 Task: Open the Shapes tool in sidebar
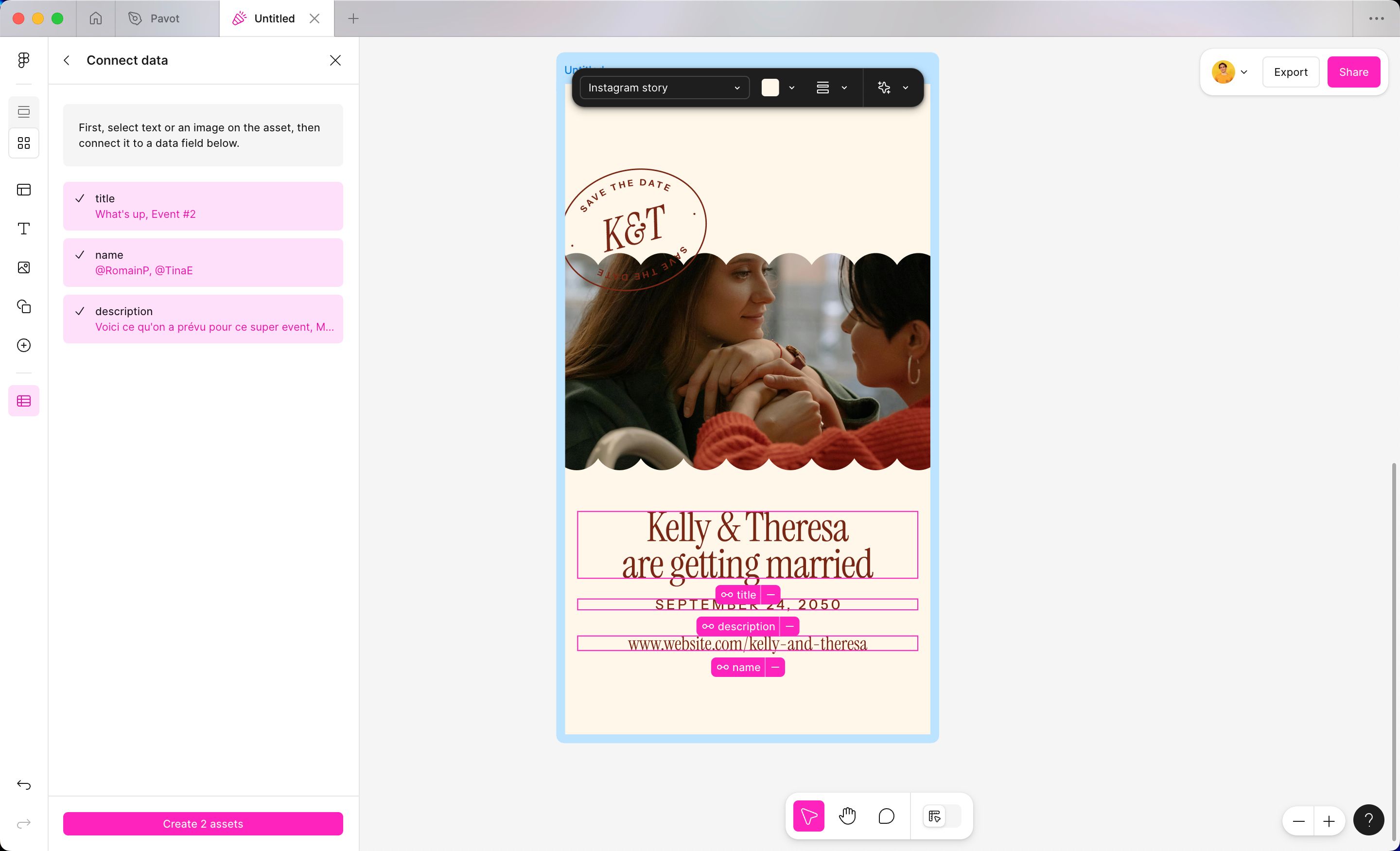pyautogui.click(x=23, y=306)
